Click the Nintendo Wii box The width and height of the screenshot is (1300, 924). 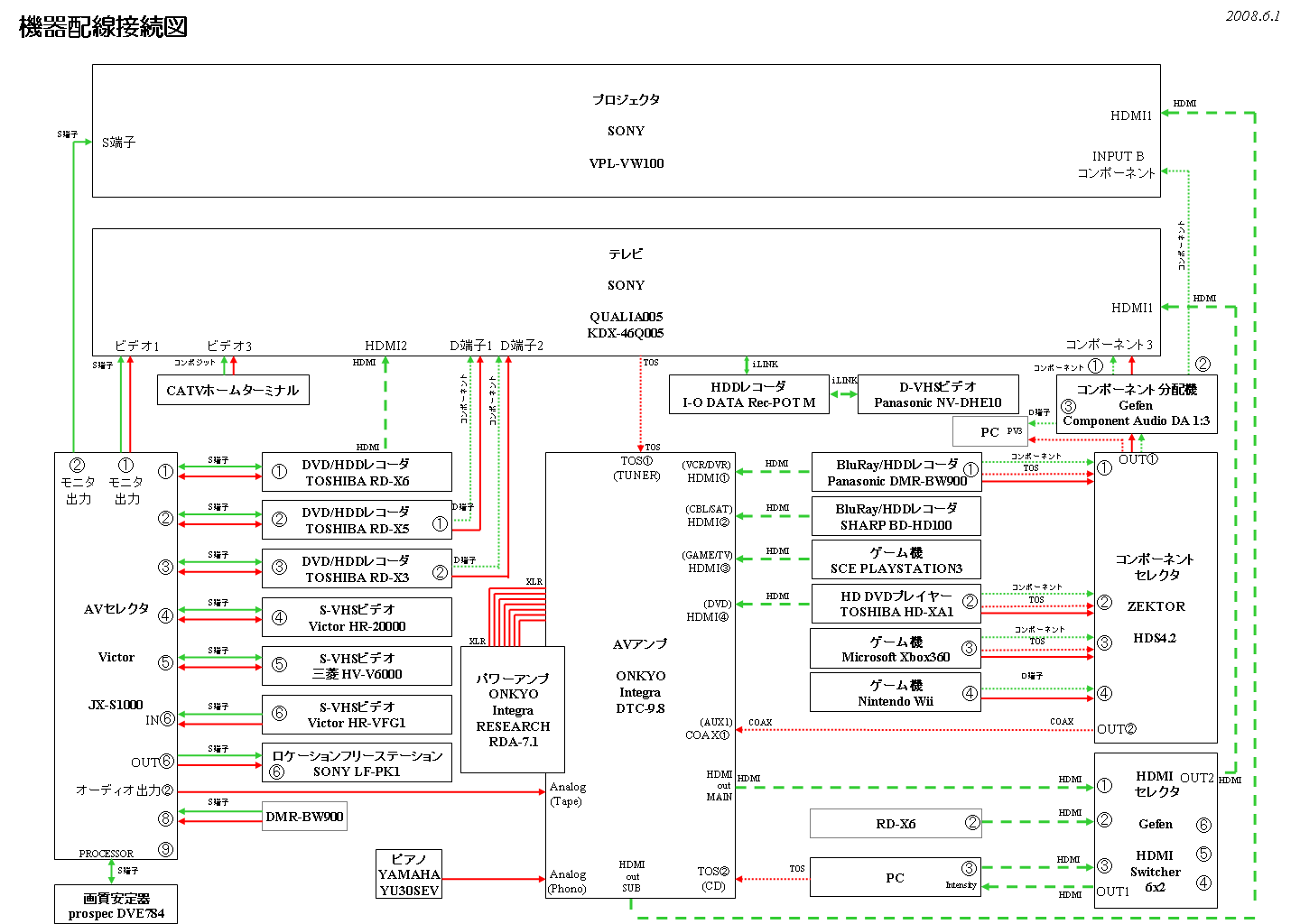click(x=895, y=693)
